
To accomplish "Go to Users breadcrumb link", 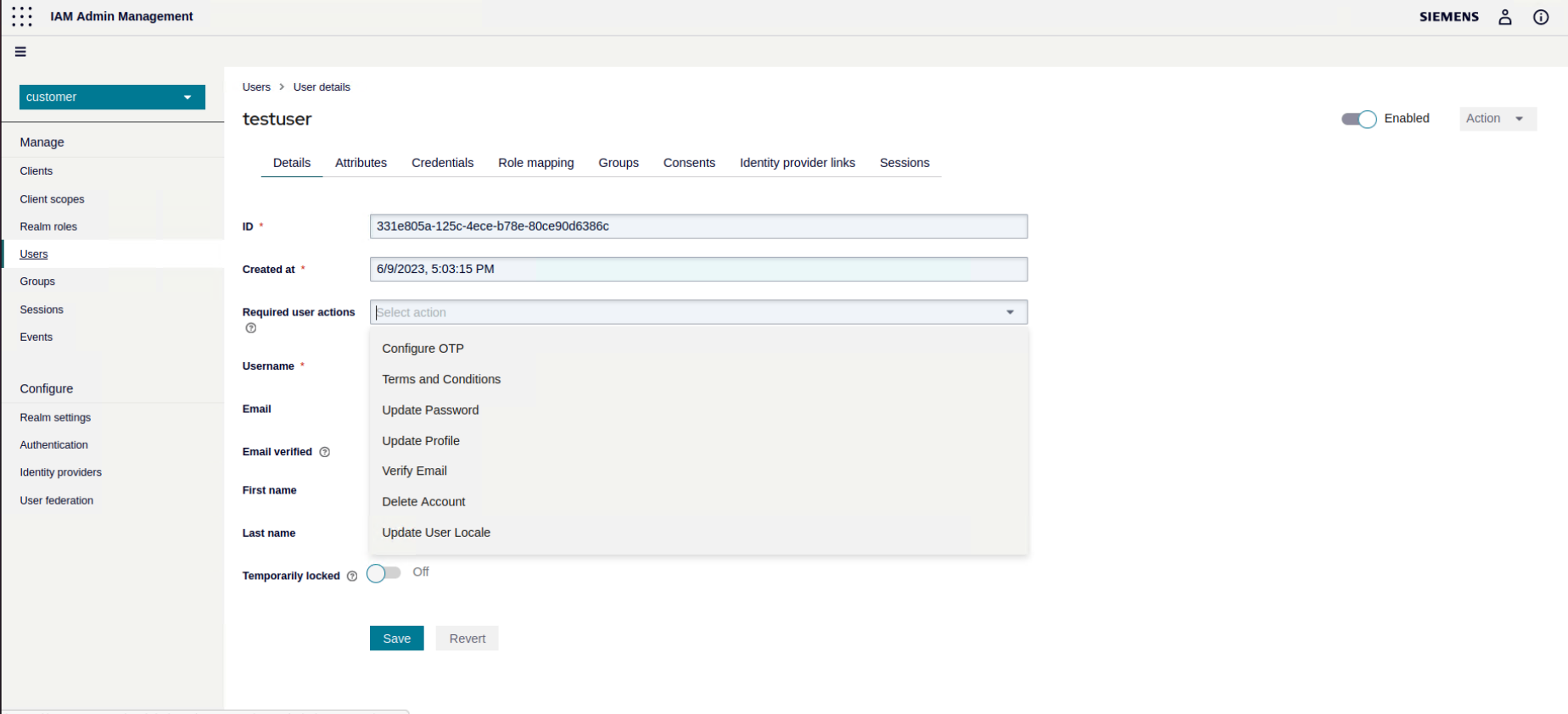I will 256,87.
